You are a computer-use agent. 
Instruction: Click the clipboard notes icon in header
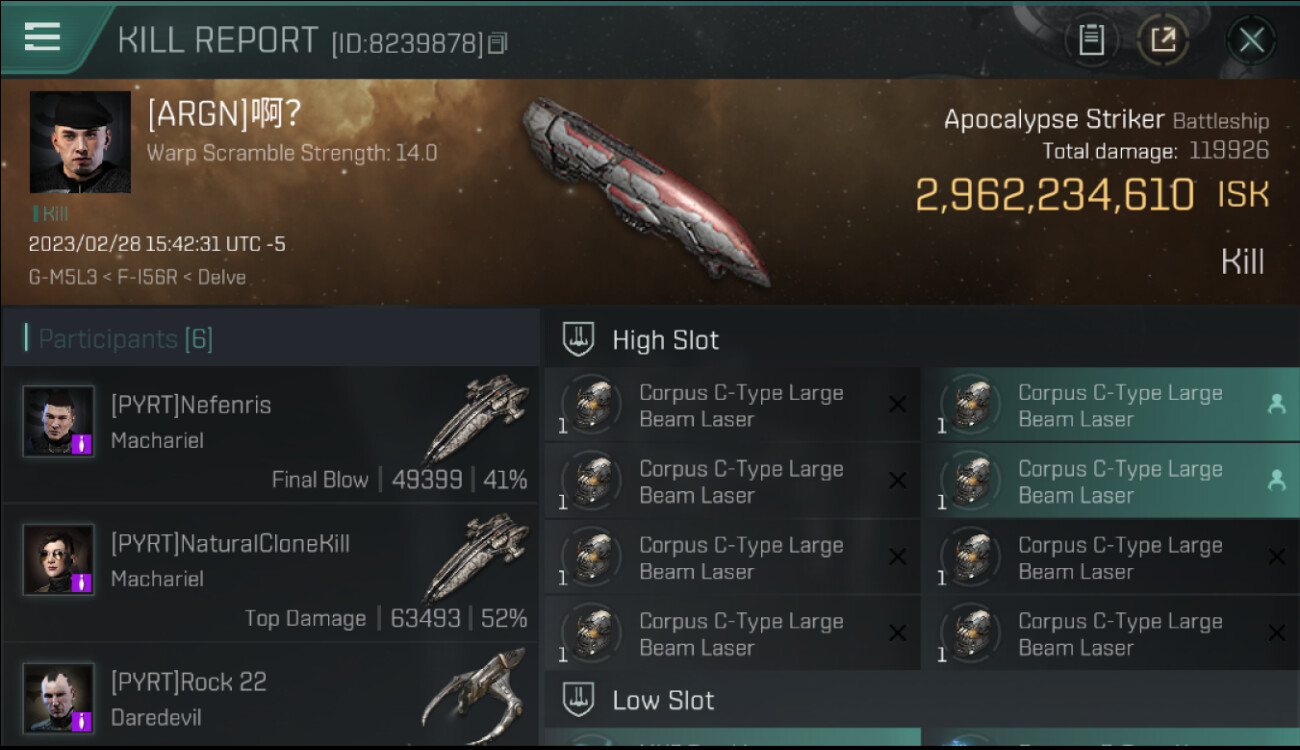click(x=1091, y=40)
